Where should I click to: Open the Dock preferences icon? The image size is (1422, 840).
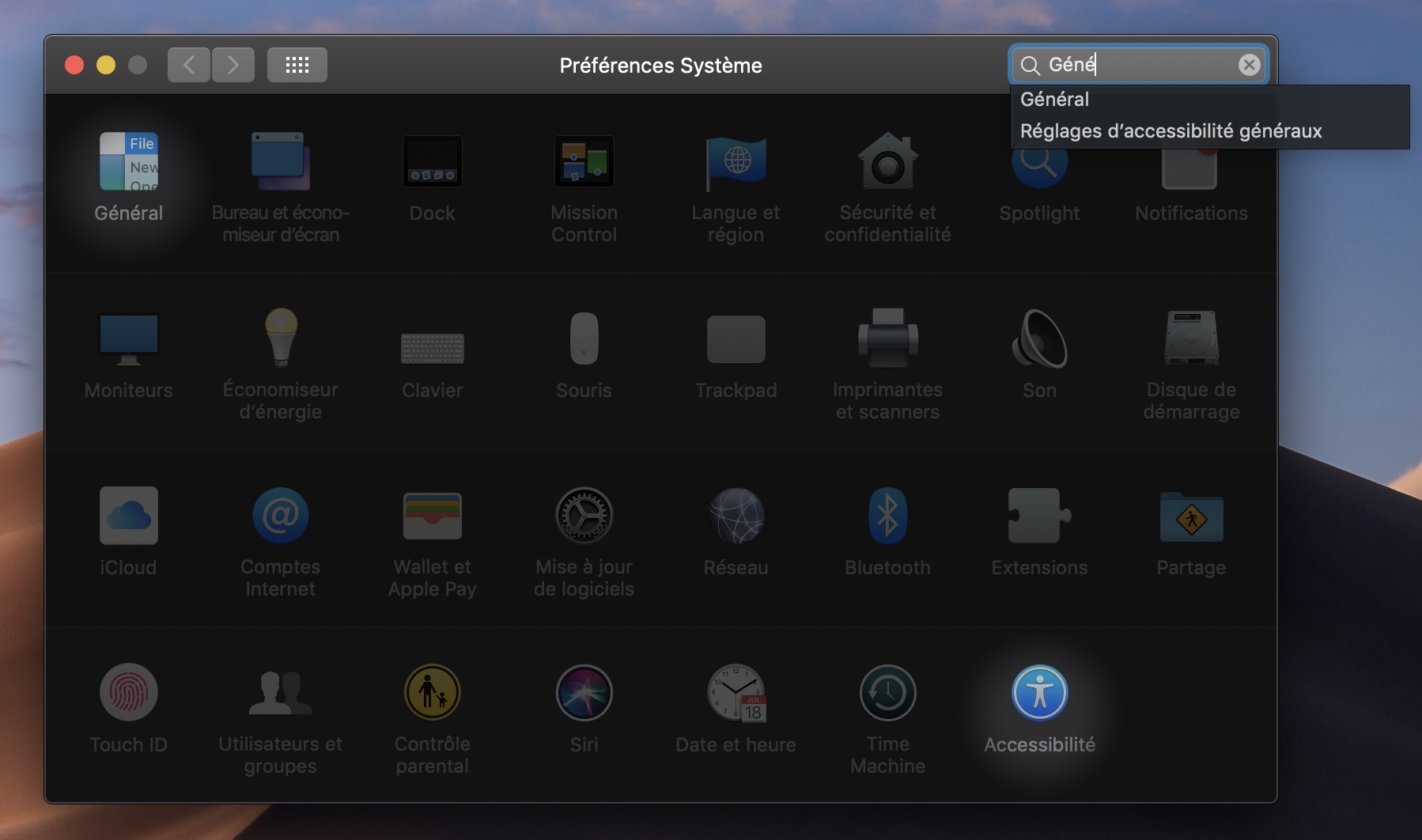[432, 162]
